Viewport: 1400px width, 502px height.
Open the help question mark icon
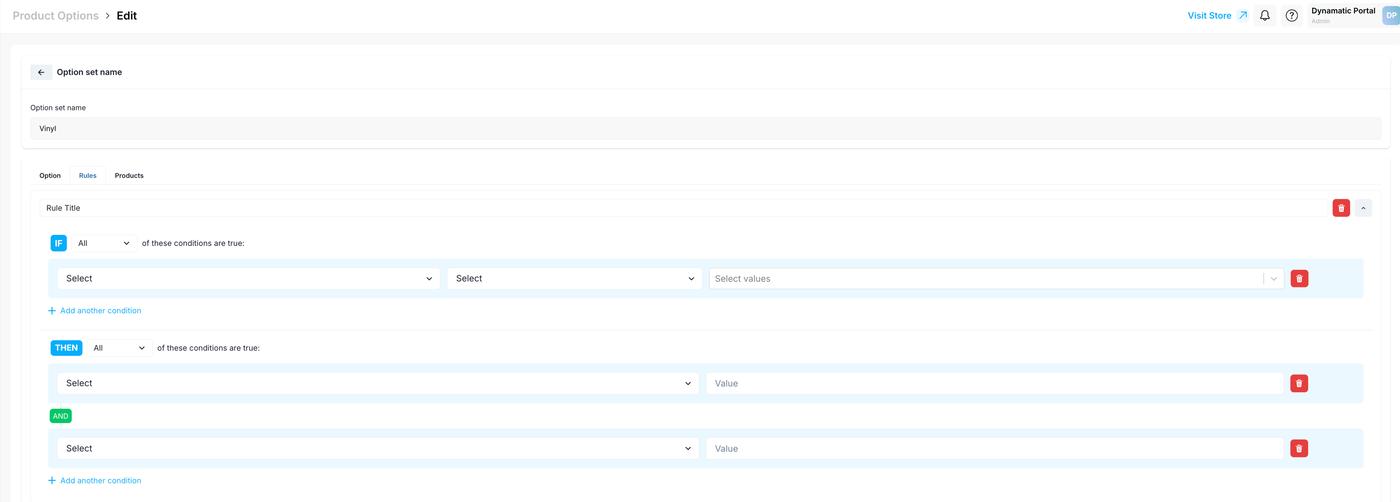(1291, 16)
